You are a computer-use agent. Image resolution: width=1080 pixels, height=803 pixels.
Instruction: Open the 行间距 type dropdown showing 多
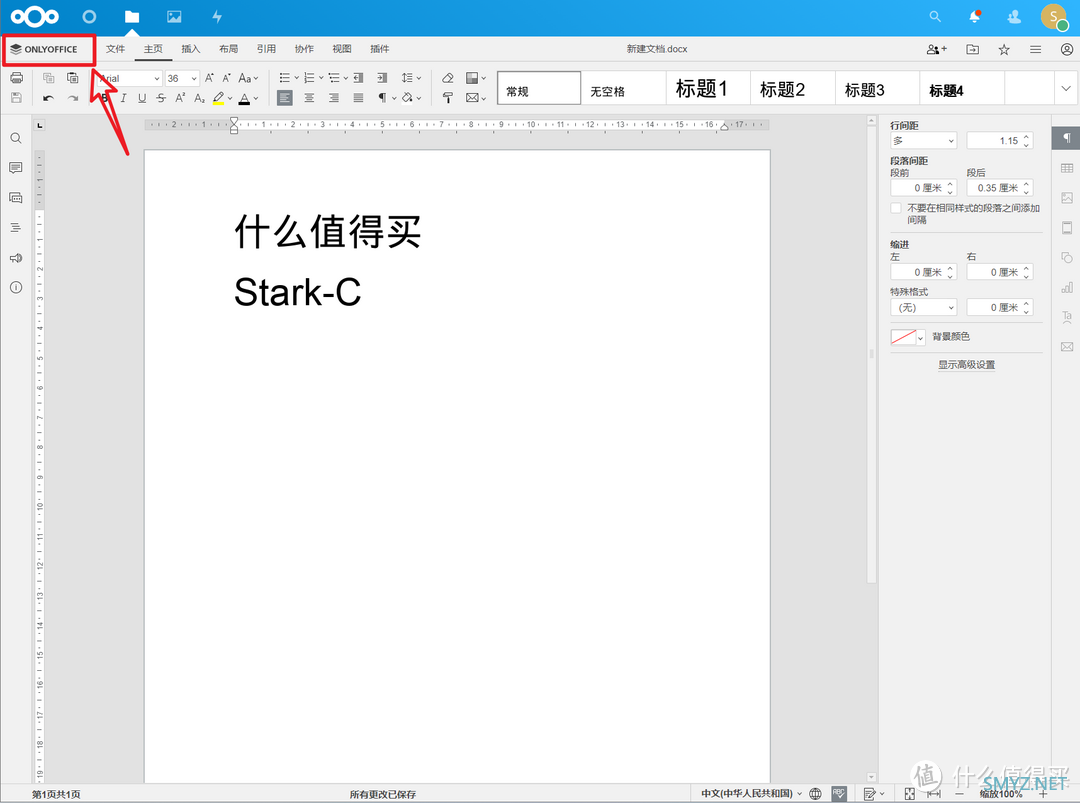tap(924, 140)
